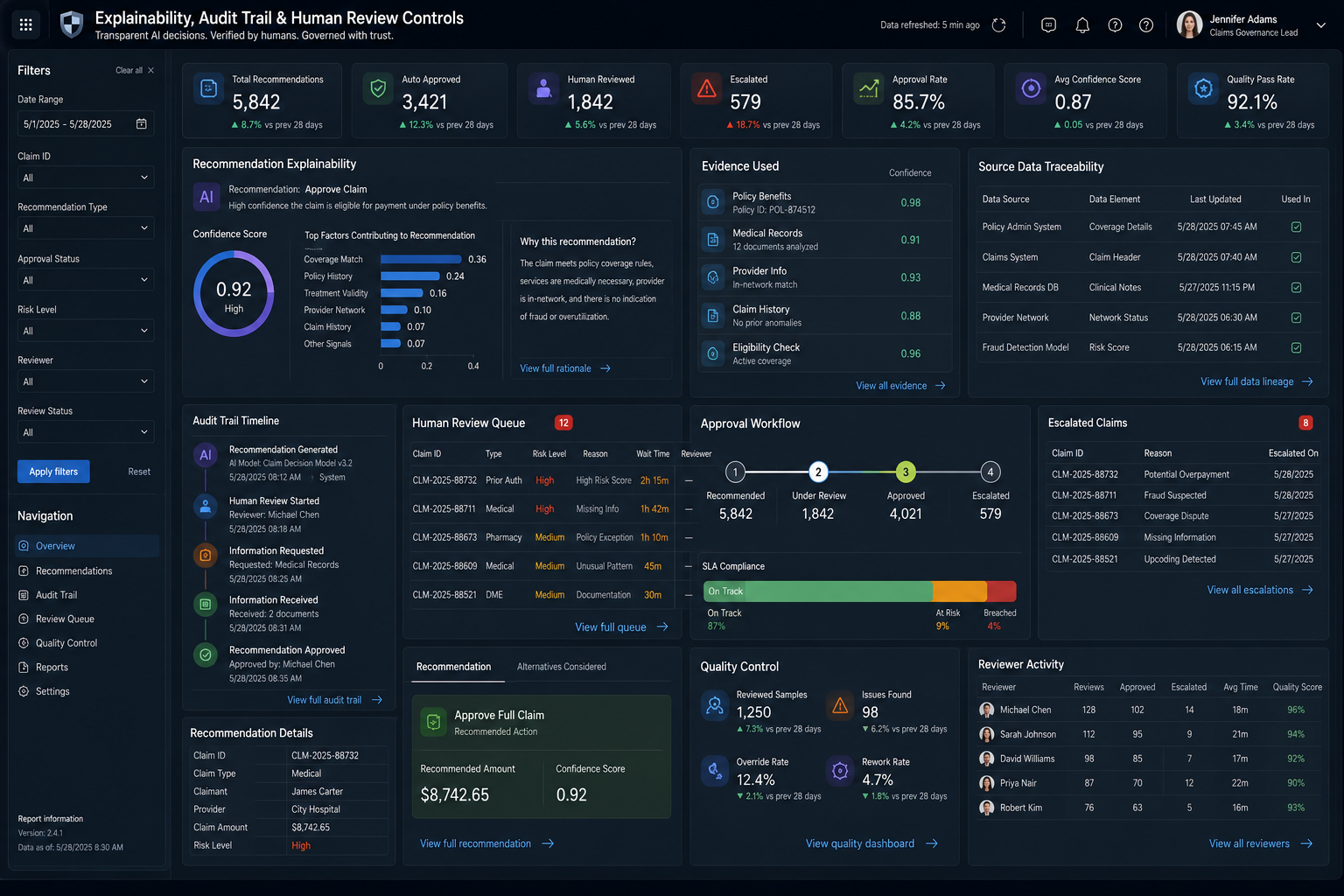Click the Provider Info evidence icon
The width and height of the screenshot is (1344, 896).
pyautogui.click(x=713, y=277)
